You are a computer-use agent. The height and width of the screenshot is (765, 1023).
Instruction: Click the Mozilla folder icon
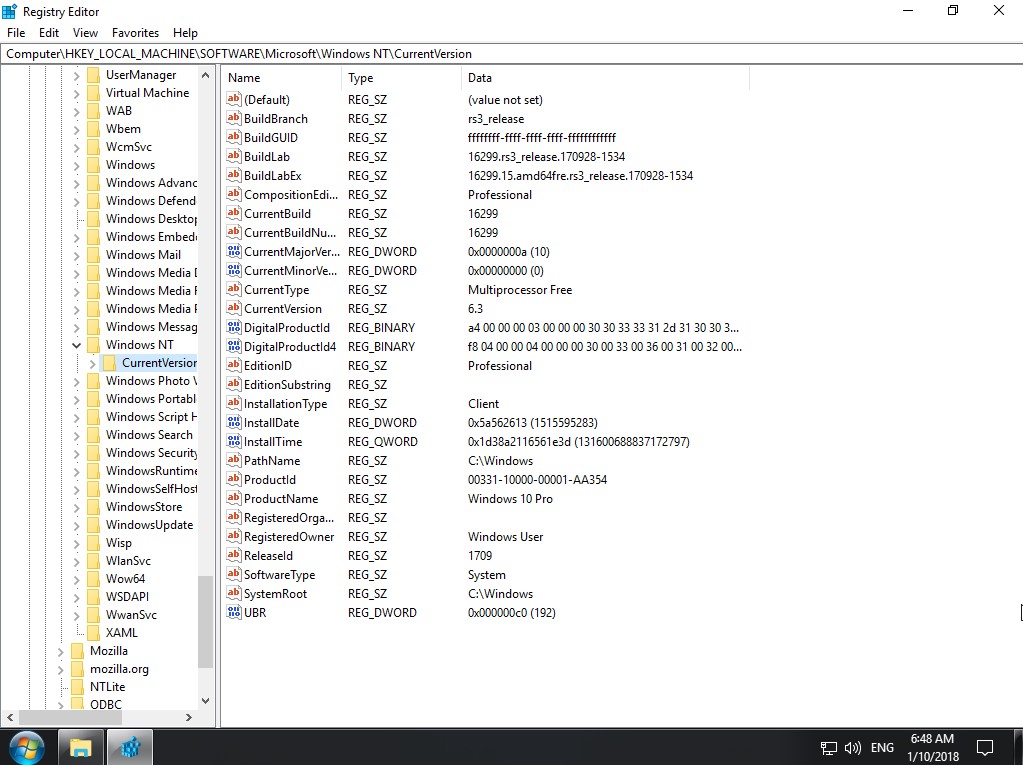[78, 651]
